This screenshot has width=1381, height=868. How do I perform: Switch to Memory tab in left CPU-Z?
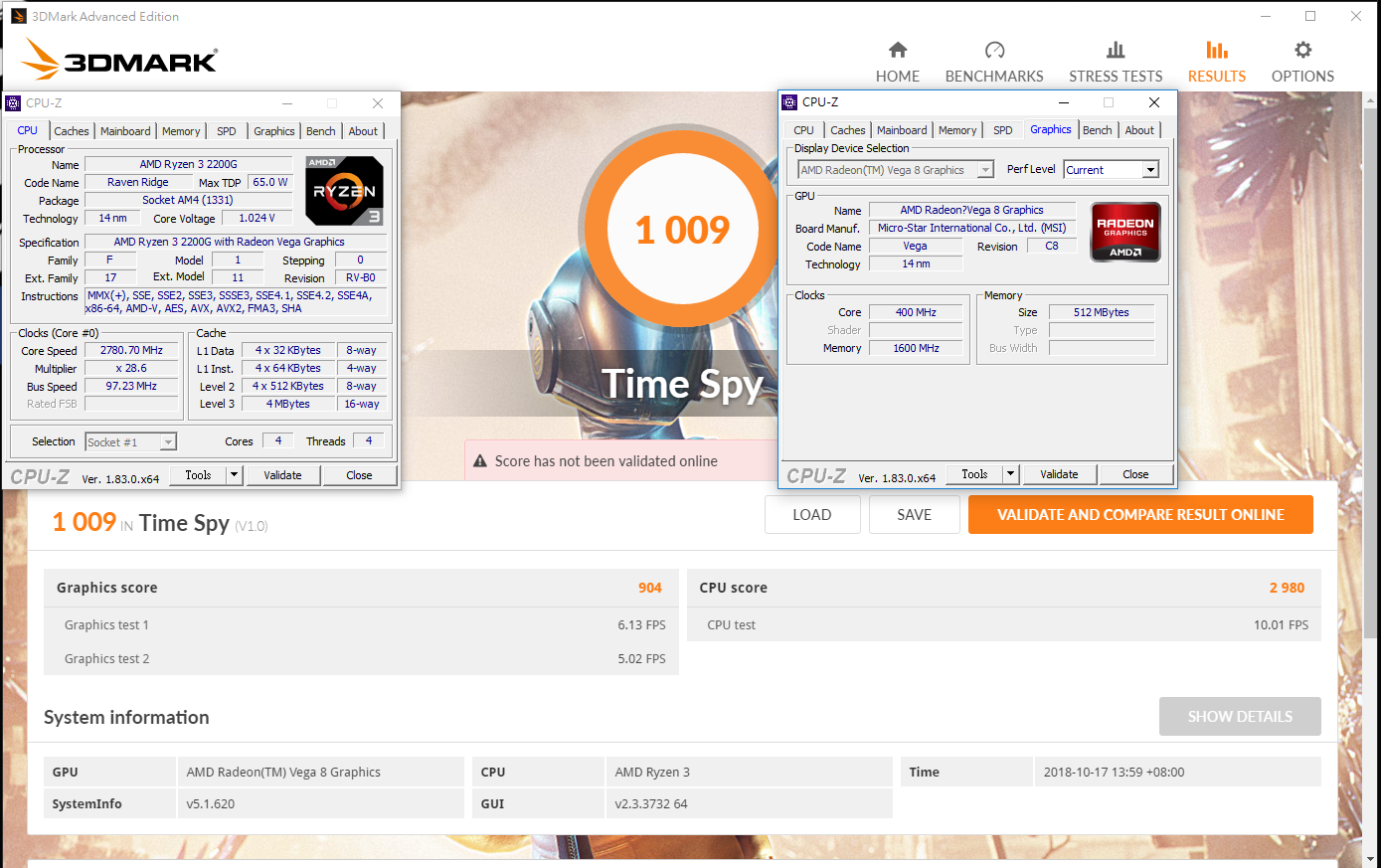(x=181, y=131)
